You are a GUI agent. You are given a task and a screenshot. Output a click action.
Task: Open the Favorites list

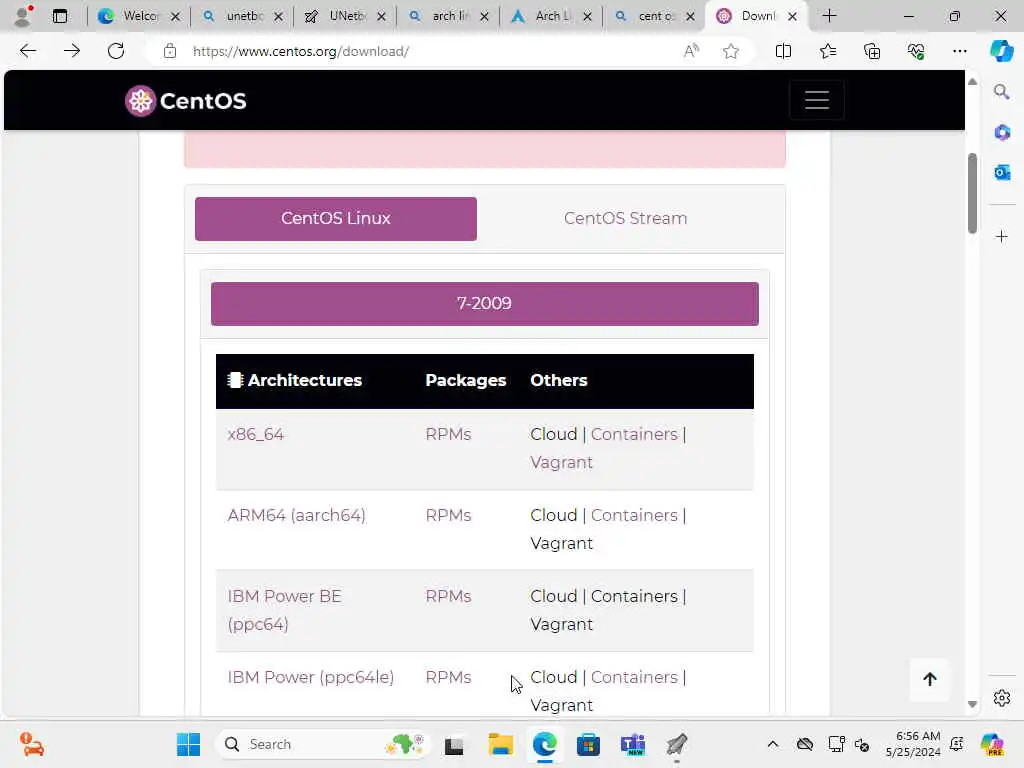pos(827,51)
